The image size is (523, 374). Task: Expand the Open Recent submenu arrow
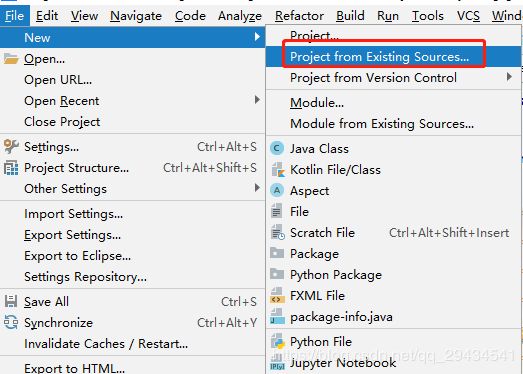[257, 100]
